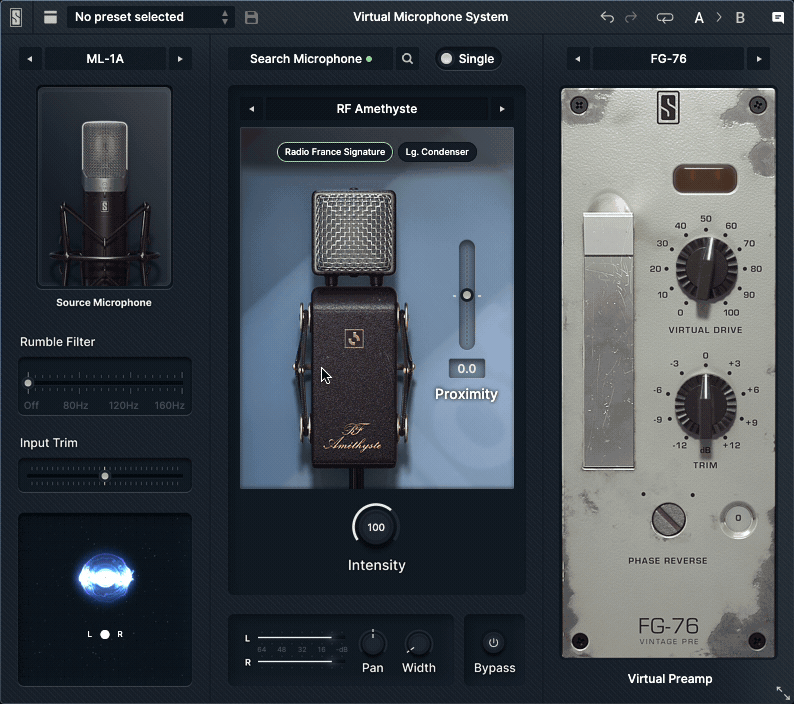Image resolution: width=794 pixels, height=704 pixels.
Task: Click the Search Microphone field
Action: pyautogui.click(x=310, y=59)
